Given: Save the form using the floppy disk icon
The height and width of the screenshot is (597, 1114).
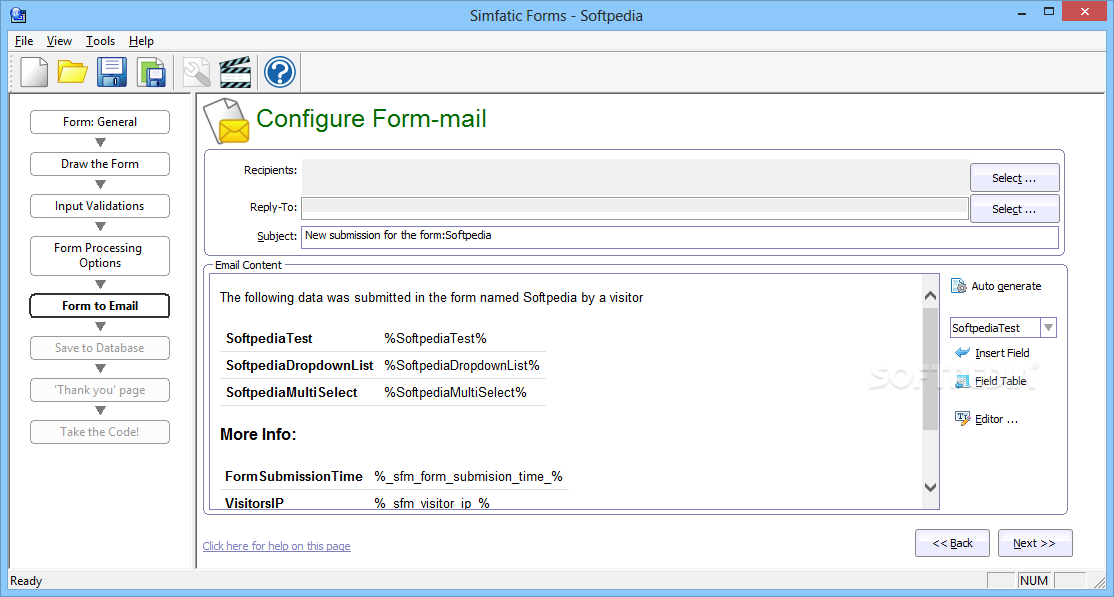Looking at the screenshot, I should [x=112, y=72].
